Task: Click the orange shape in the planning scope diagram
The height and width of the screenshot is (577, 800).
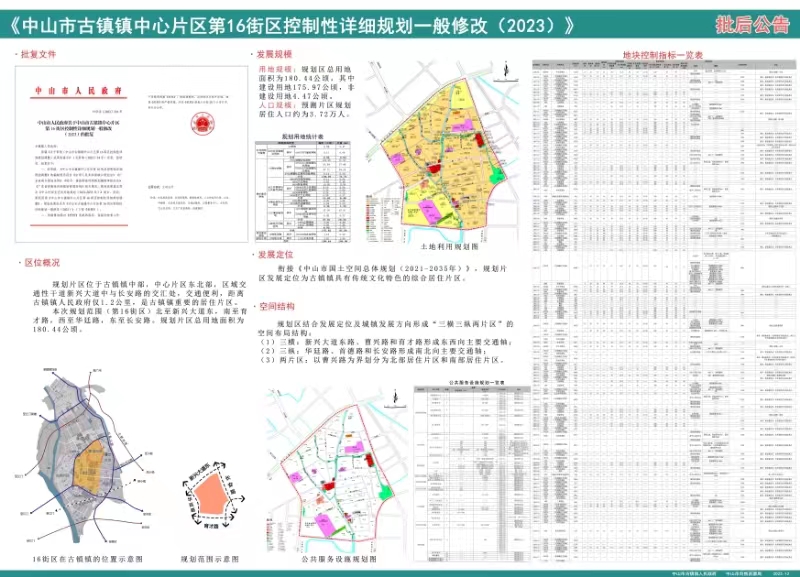Action: point(213,495)
